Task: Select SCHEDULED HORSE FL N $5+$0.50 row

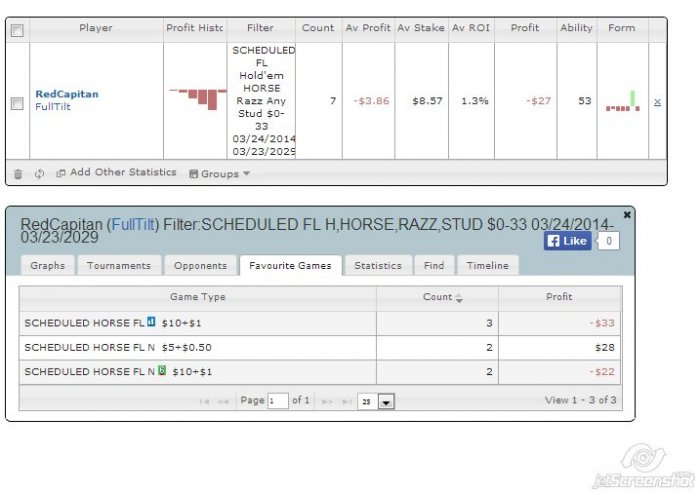Action: pyautogui.click(x=320, y=348)
